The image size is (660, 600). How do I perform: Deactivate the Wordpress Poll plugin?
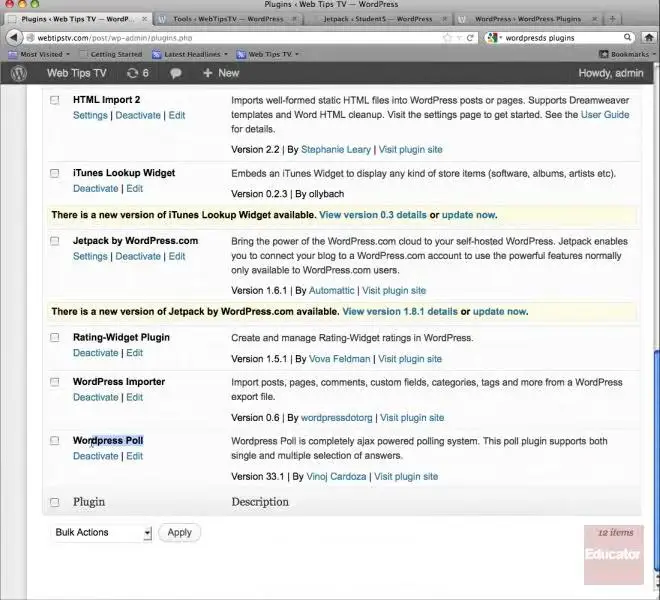(x=96, y=456)
